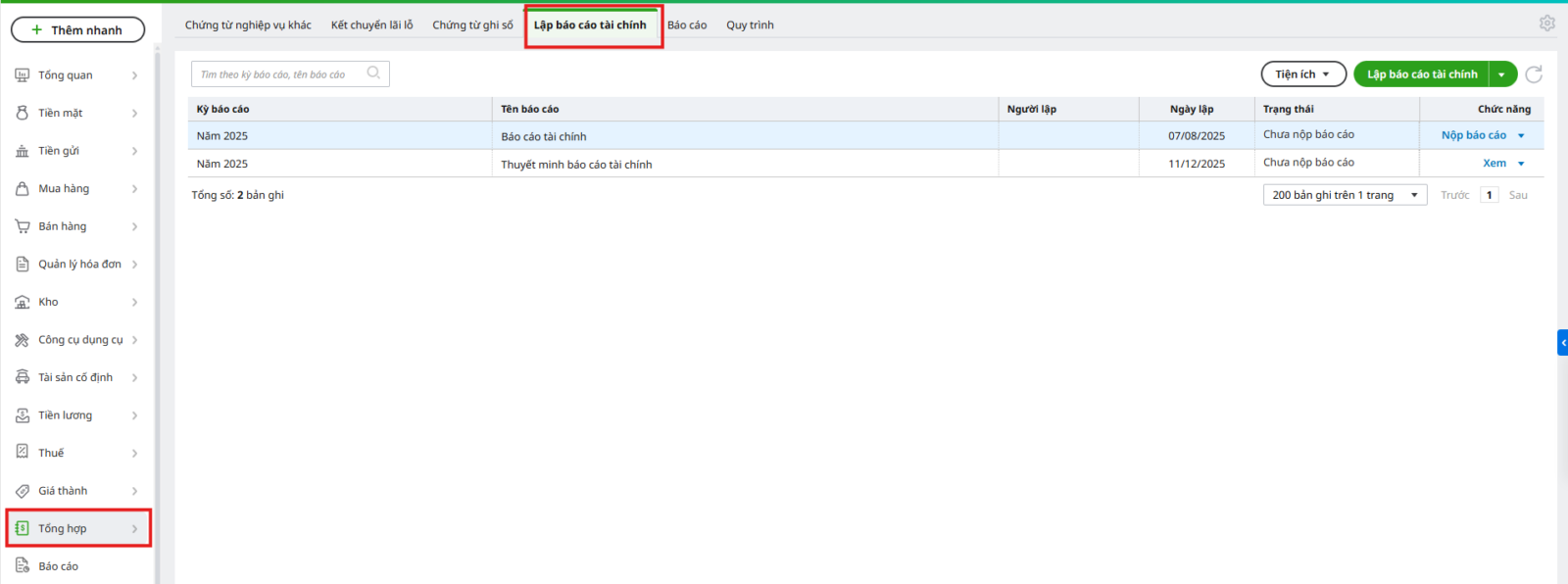Switch to the Kết chuyển lãi lỗ tab
This screenshot has height=584, width=1568.
point(371,25)
